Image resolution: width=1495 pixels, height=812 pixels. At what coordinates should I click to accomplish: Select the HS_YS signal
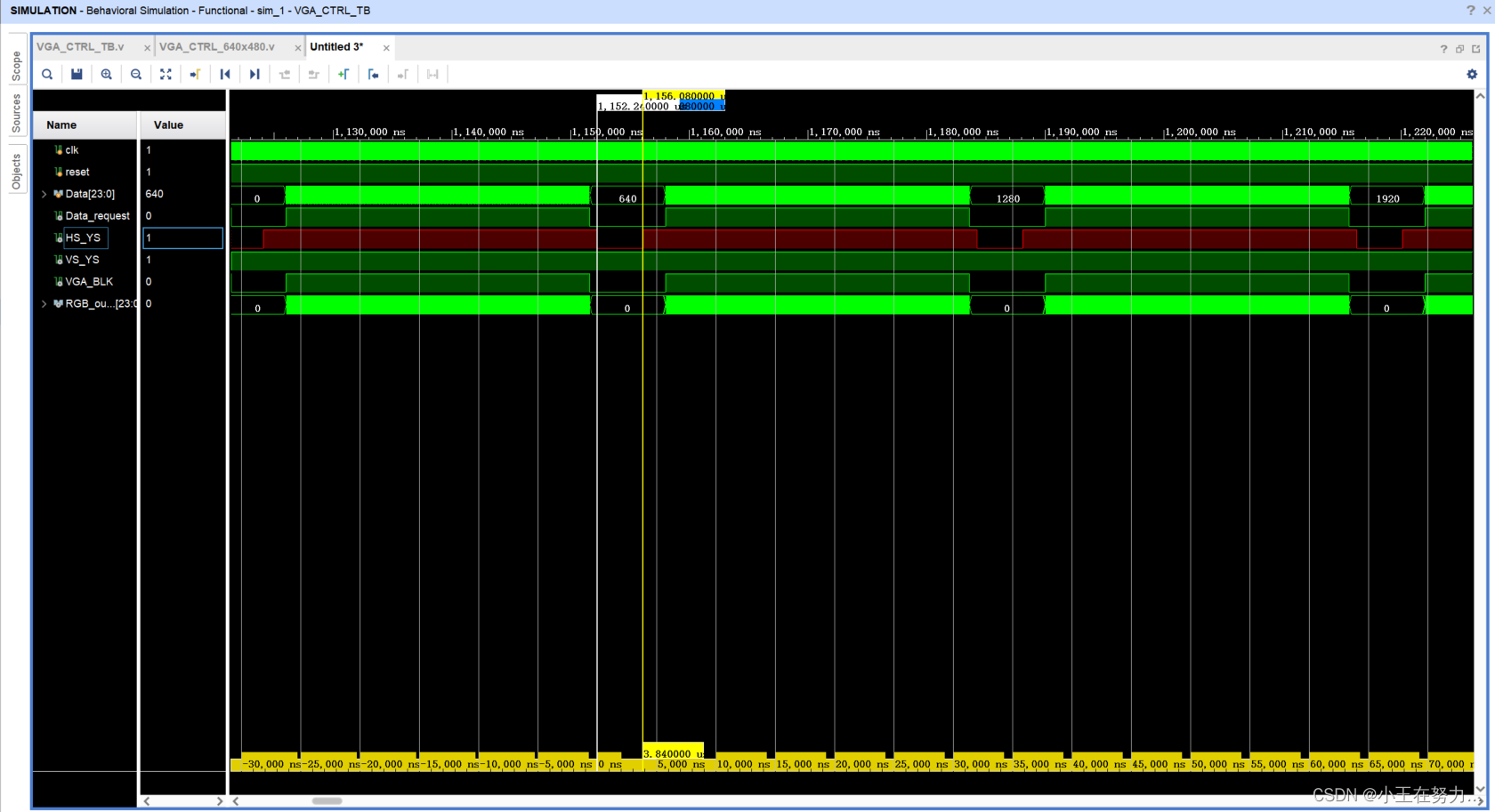click(x=83, y=238)
